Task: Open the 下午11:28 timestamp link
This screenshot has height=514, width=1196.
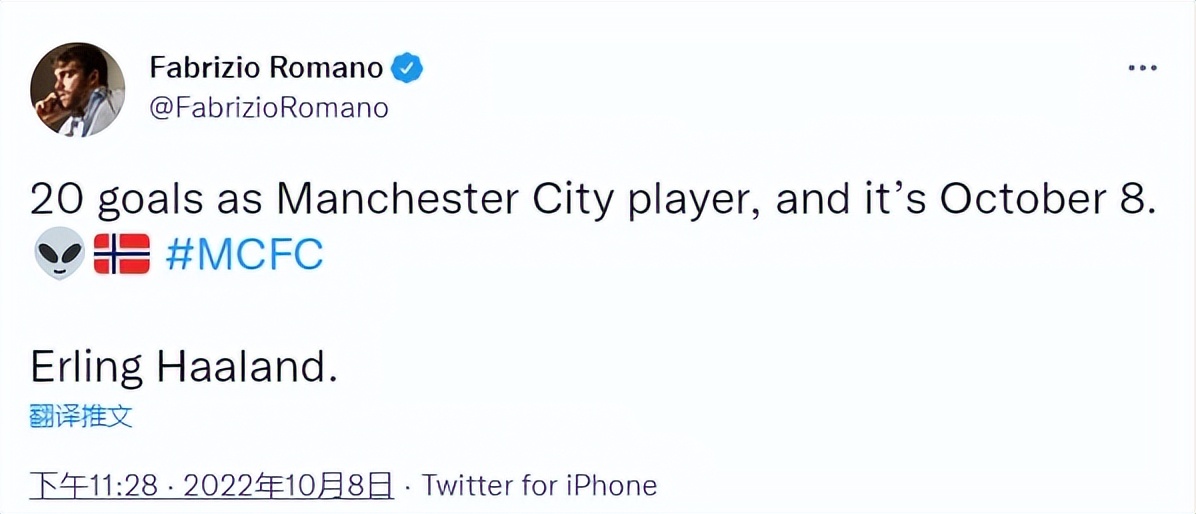Action: click(94, 486)
